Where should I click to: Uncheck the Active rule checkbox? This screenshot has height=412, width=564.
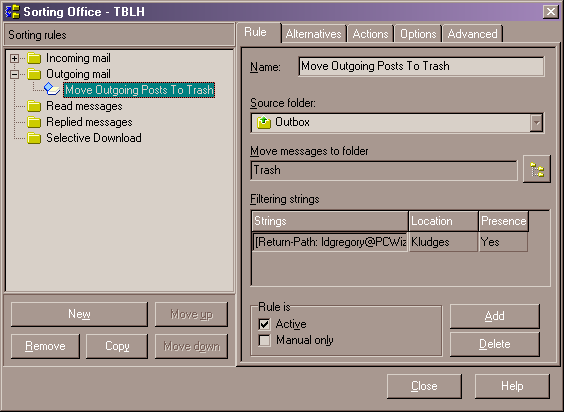click(264, 324)
